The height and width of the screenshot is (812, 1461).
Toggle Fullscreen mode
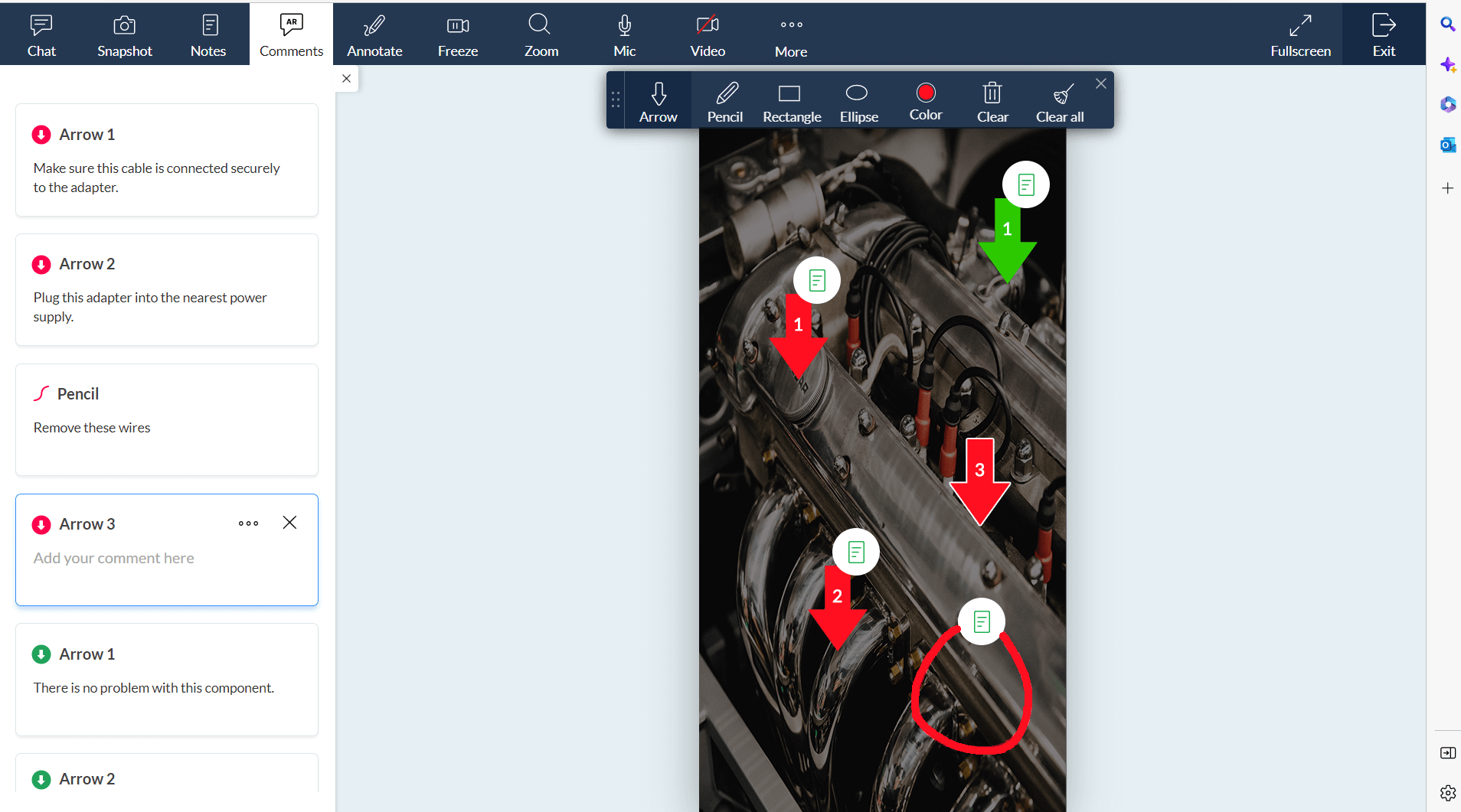1300,34
